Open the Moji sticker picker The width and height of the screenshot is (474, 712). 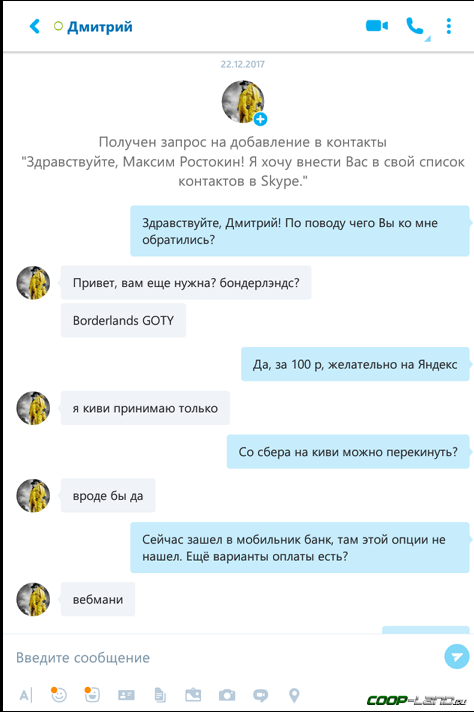point(92,694)
